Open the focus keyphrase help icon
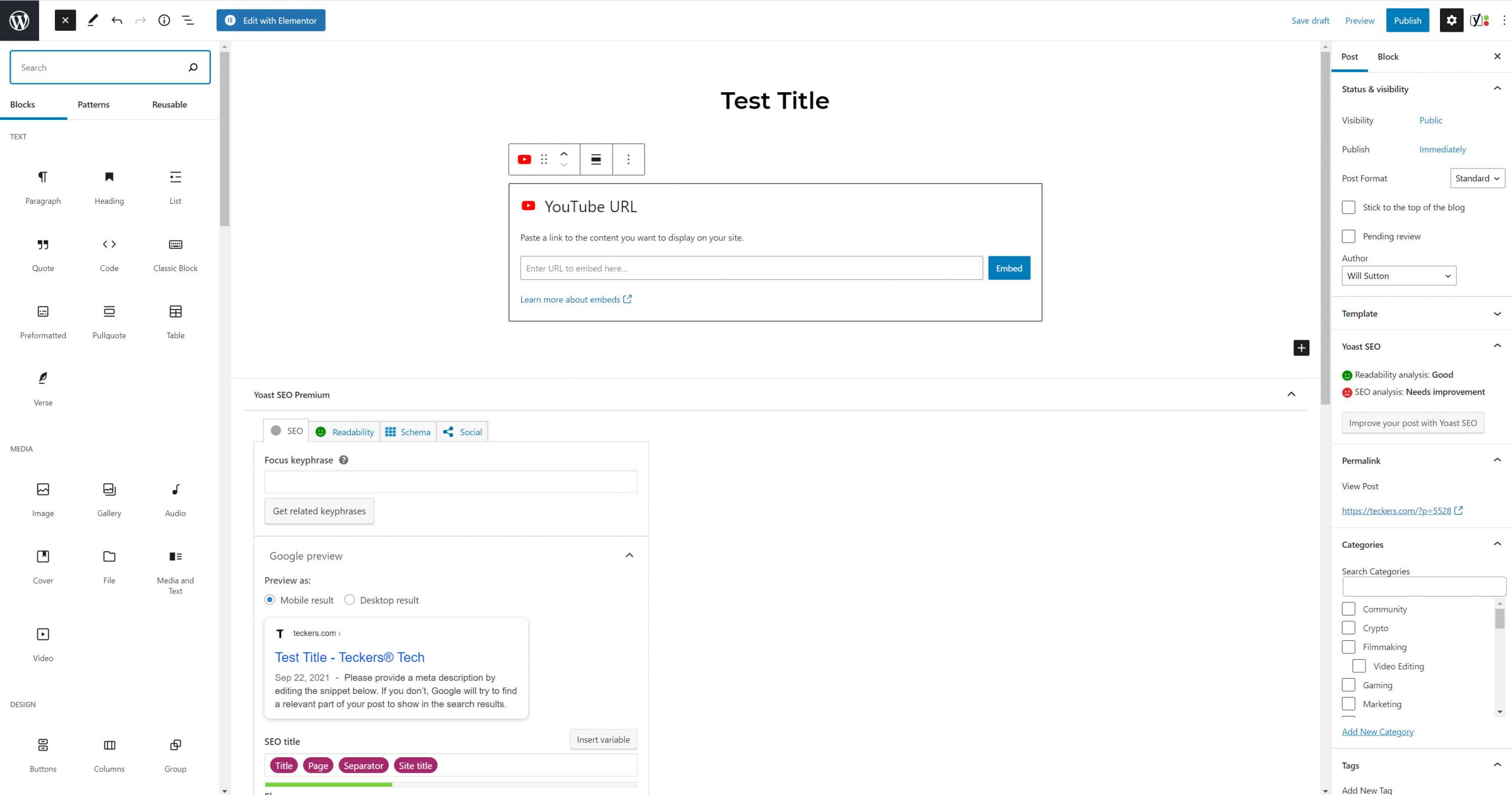 click(344, 460)
